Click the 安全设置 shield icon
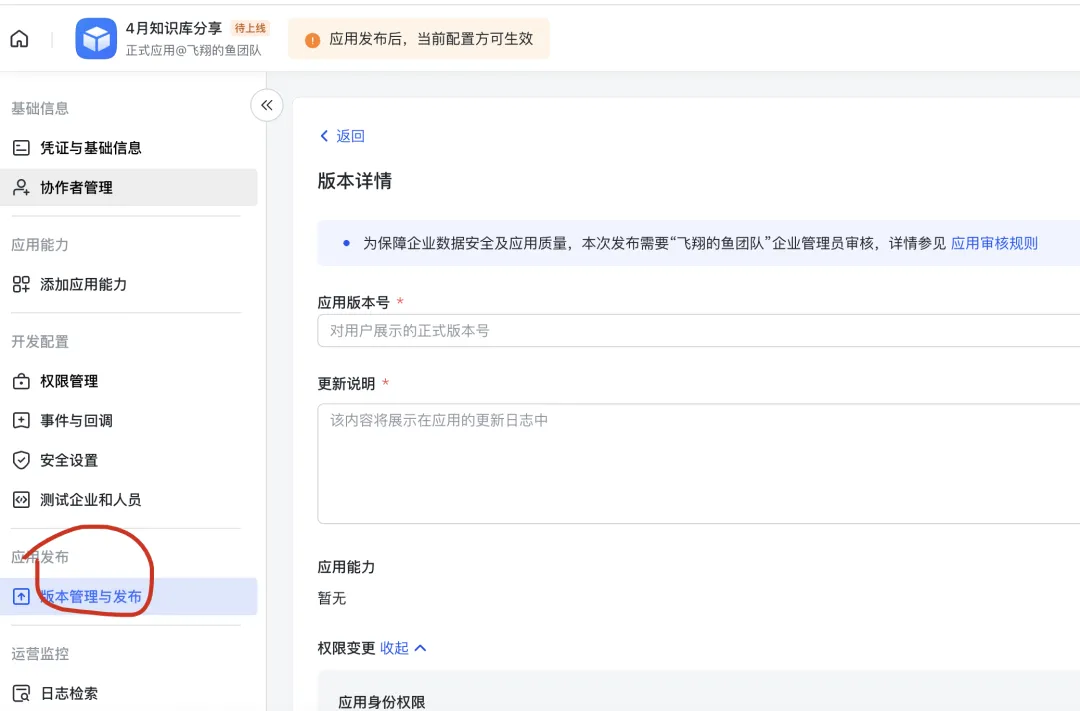Screen dimensions: 1080x711 click(21, 460)
